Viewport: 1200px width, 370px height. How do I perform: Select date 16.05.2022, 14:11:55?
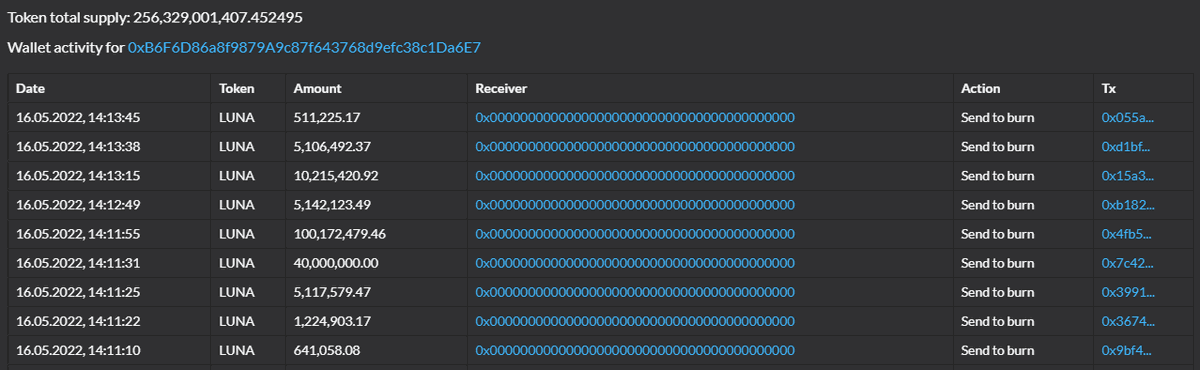(x=78, y=234)
